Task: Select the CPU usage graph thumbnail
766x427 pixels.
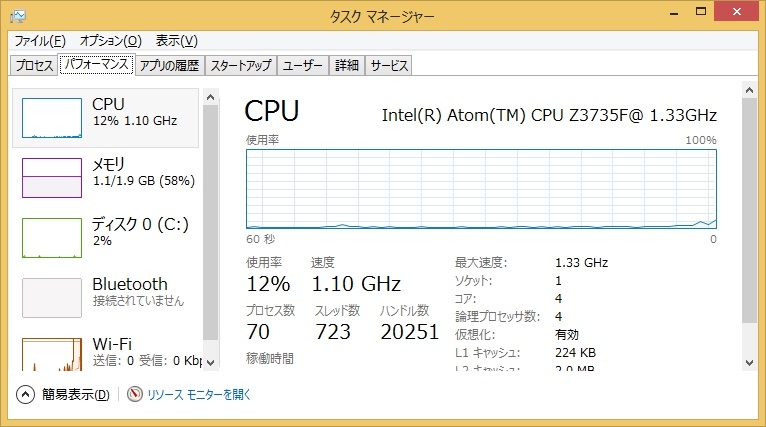Action: pyautogui.click(x=52, y=118)
